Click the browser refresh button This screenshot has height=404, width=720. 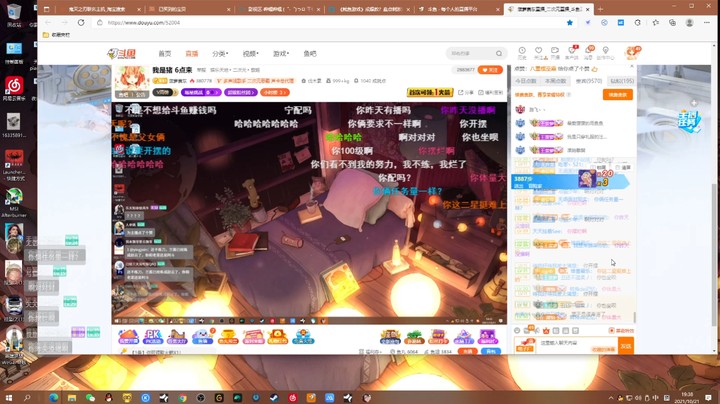pos(81,22)
